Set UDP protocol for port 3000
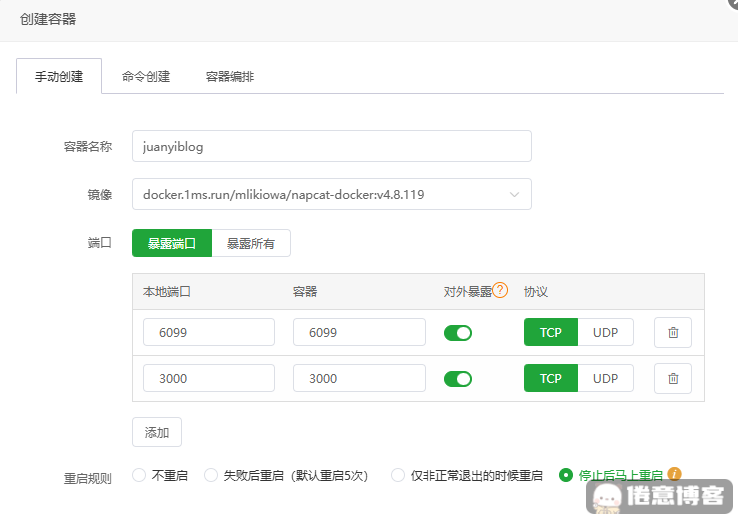The image size is (738, 519). pyautogui.click(x=605, y=378)
